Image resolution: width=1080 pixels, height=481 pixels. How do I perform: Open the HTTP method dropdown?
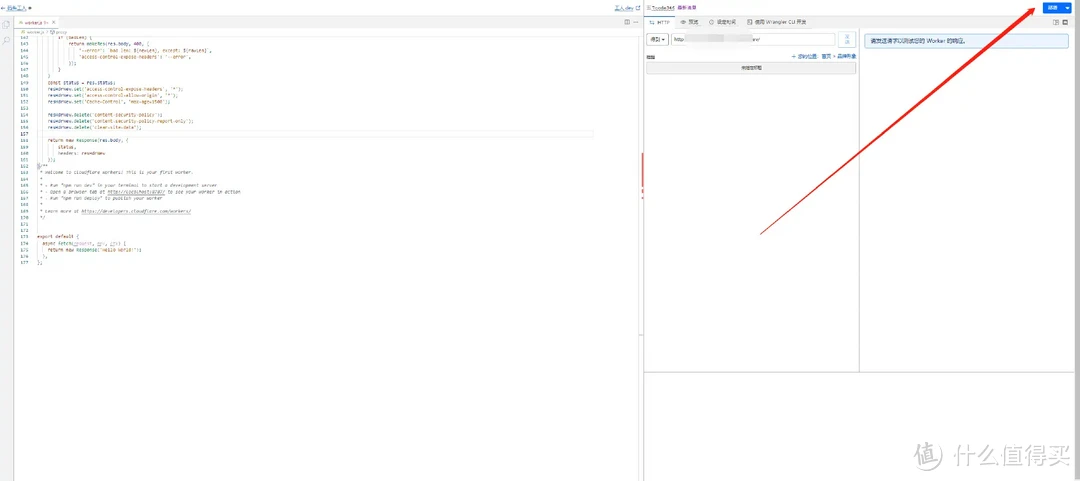[x=658, y=40]
